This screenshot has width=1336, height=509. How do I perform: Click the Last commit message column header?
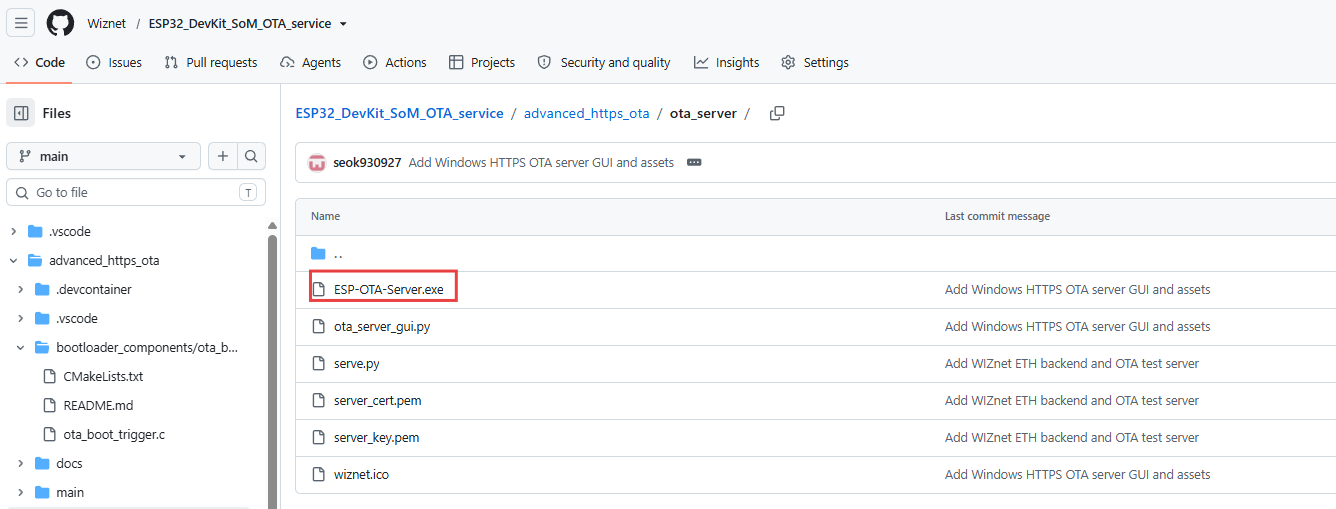tap(997, 216)
